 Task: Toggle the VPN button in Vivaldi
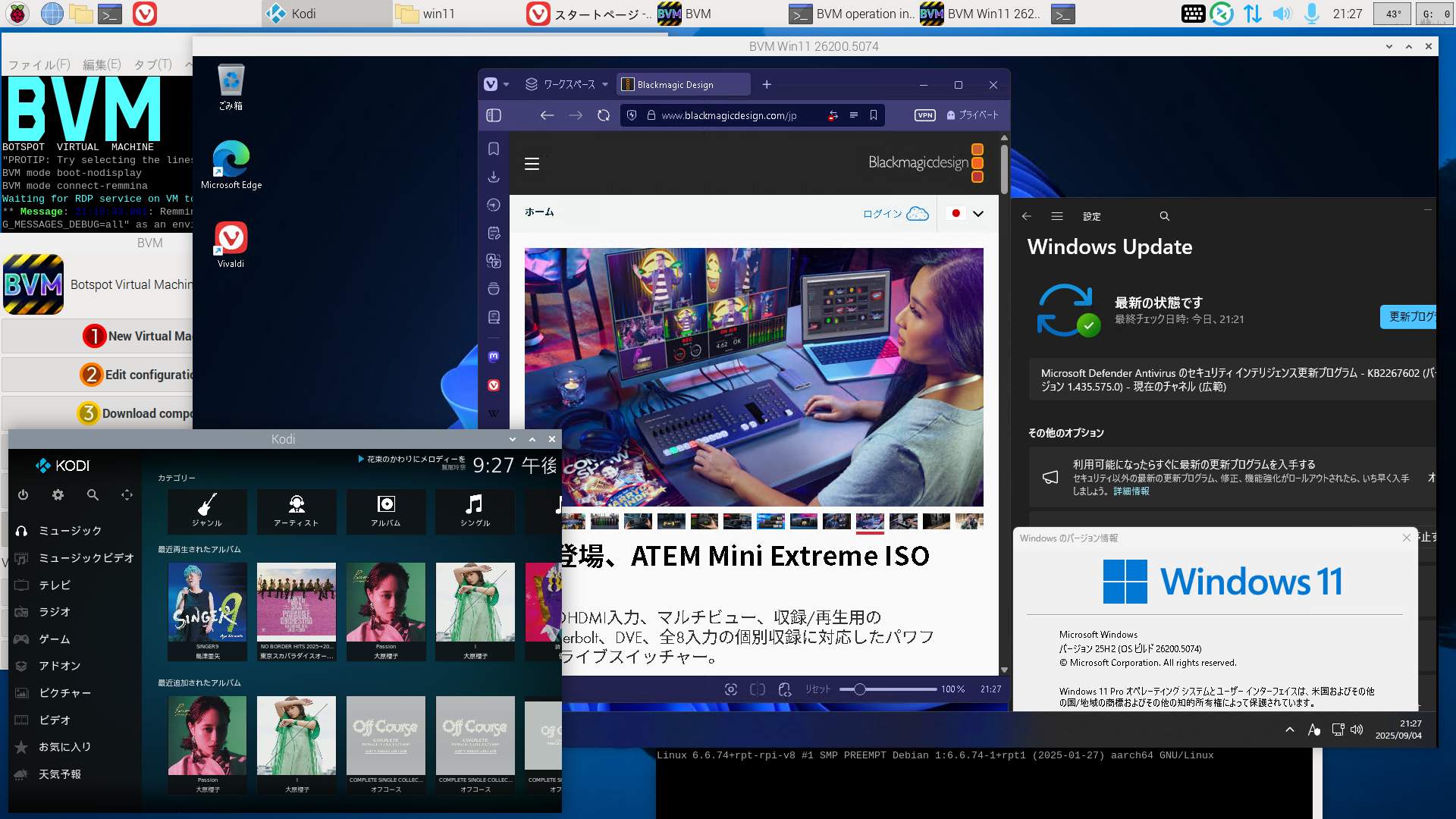click(x=924, y=115)
